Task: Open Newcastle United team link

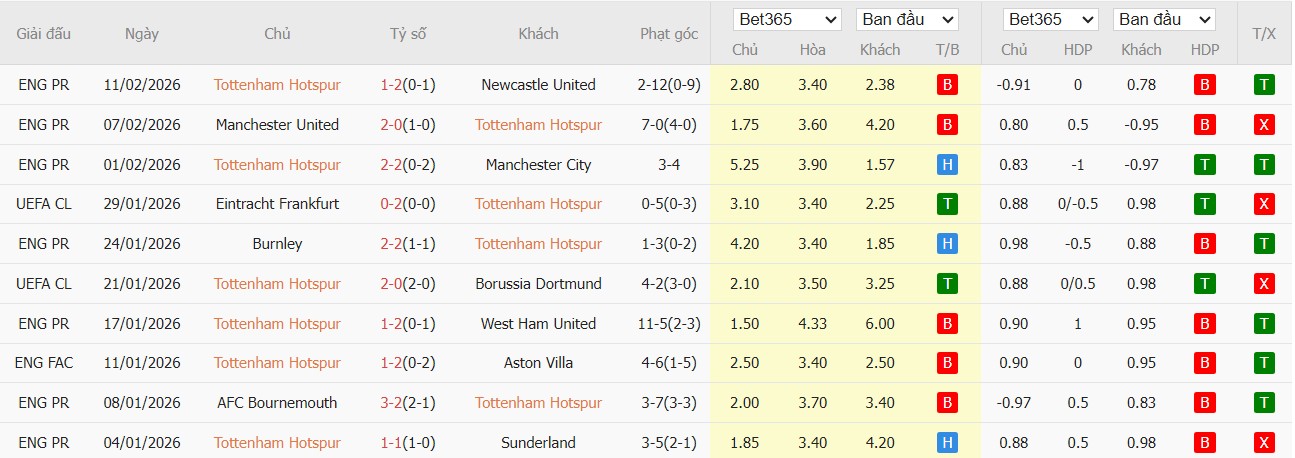Action: [538, 85]
